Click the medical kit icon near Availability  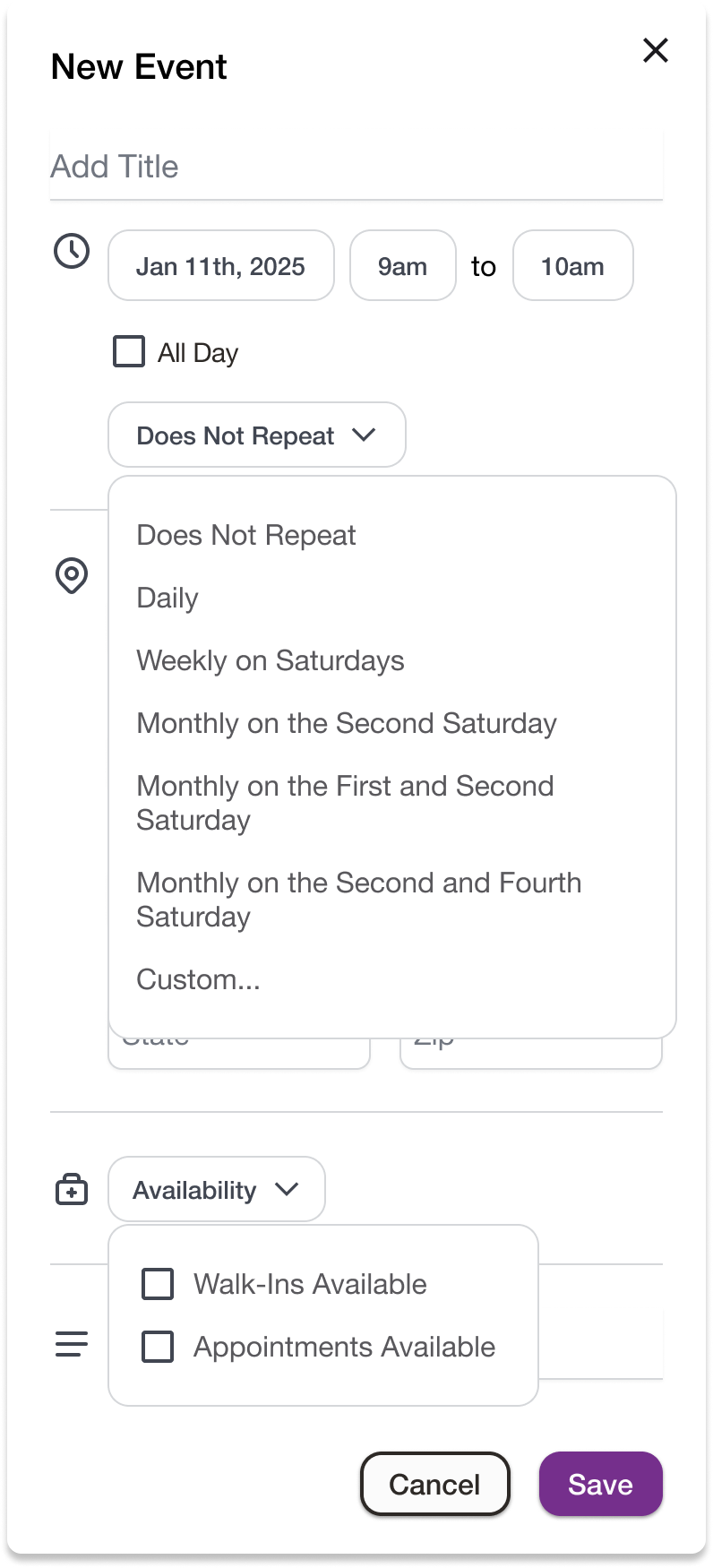[x=72, y=1189]
